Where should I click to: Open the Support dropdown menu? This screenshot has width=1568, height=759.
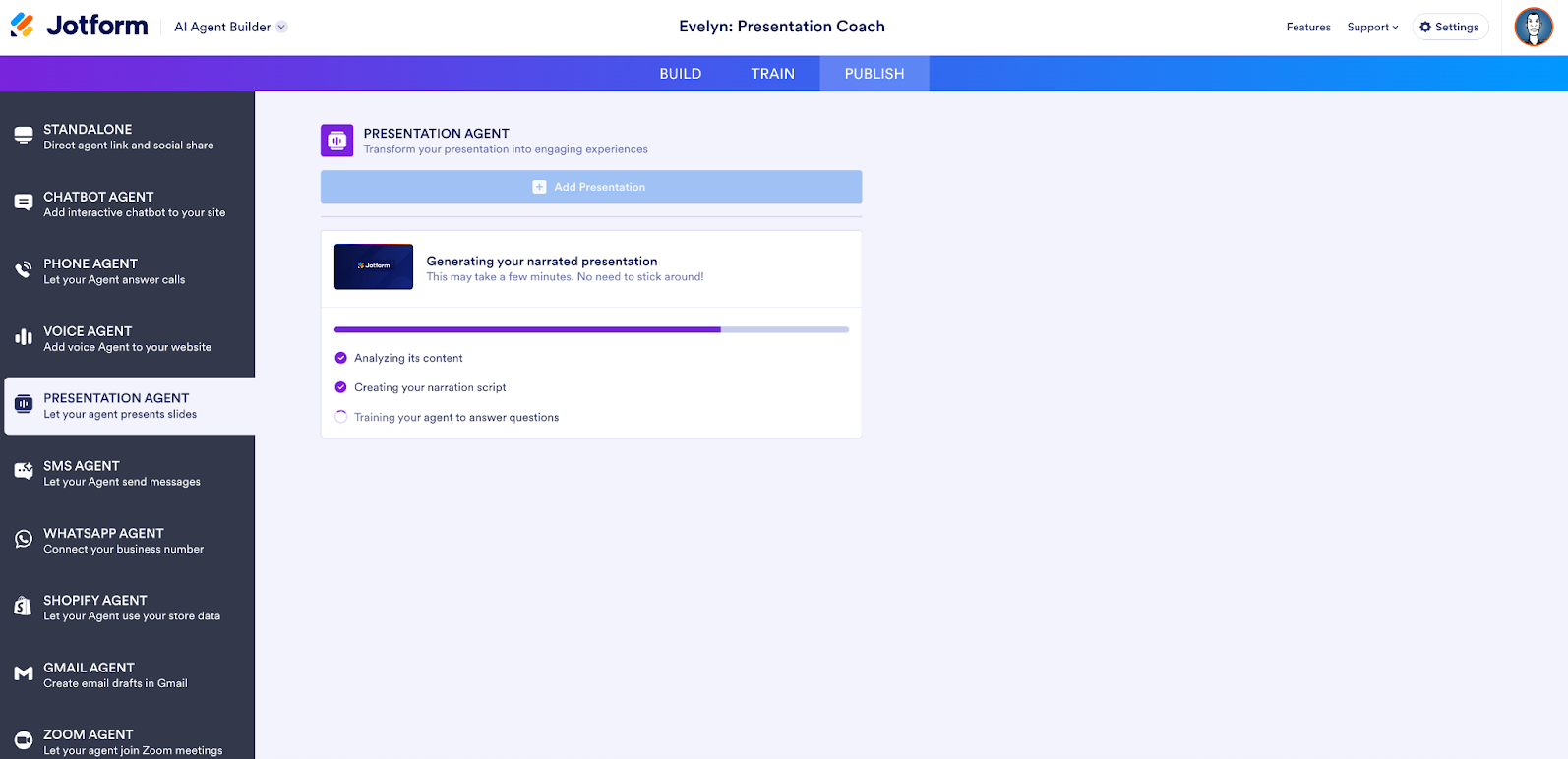[x=1372, y=28]
